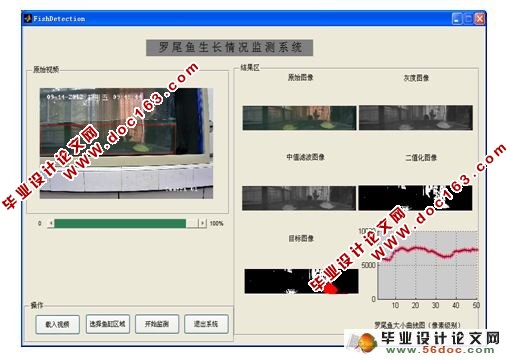Maximize the FishDetection window

point(469,19)
